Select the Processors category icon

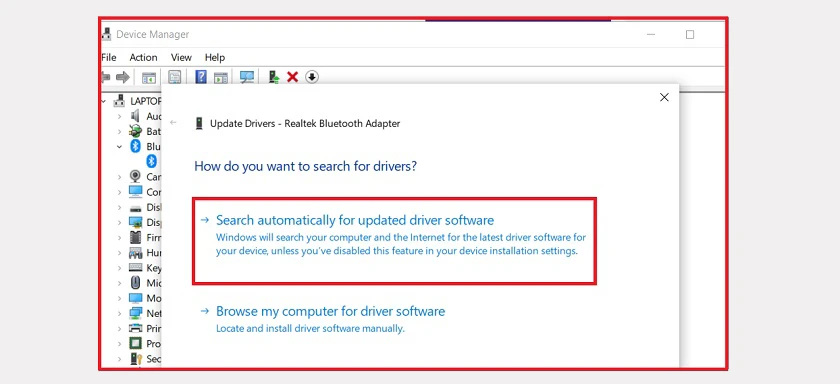click(x=136, y=343)
